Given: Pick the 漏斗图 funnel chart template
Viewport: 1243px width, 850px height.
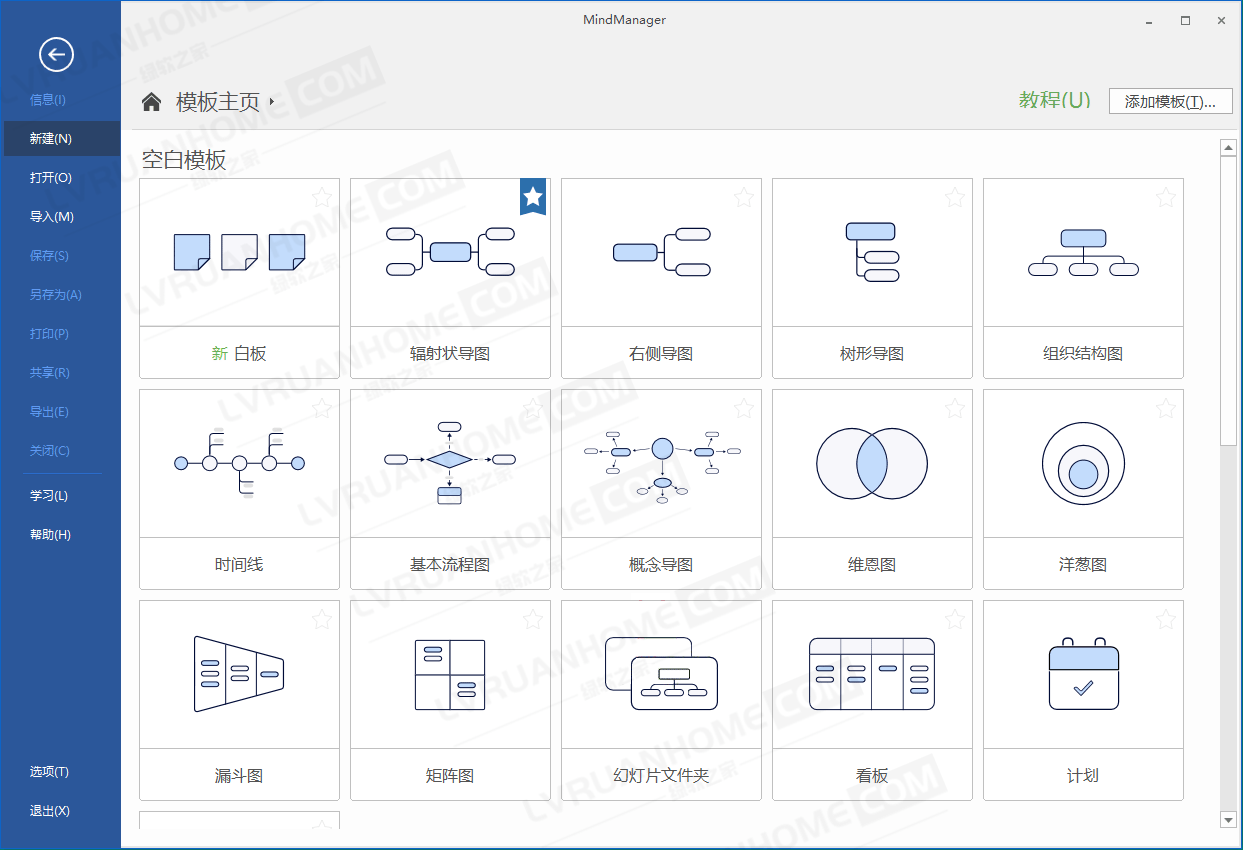Looking at the screenshot, I should pos(239,699).
